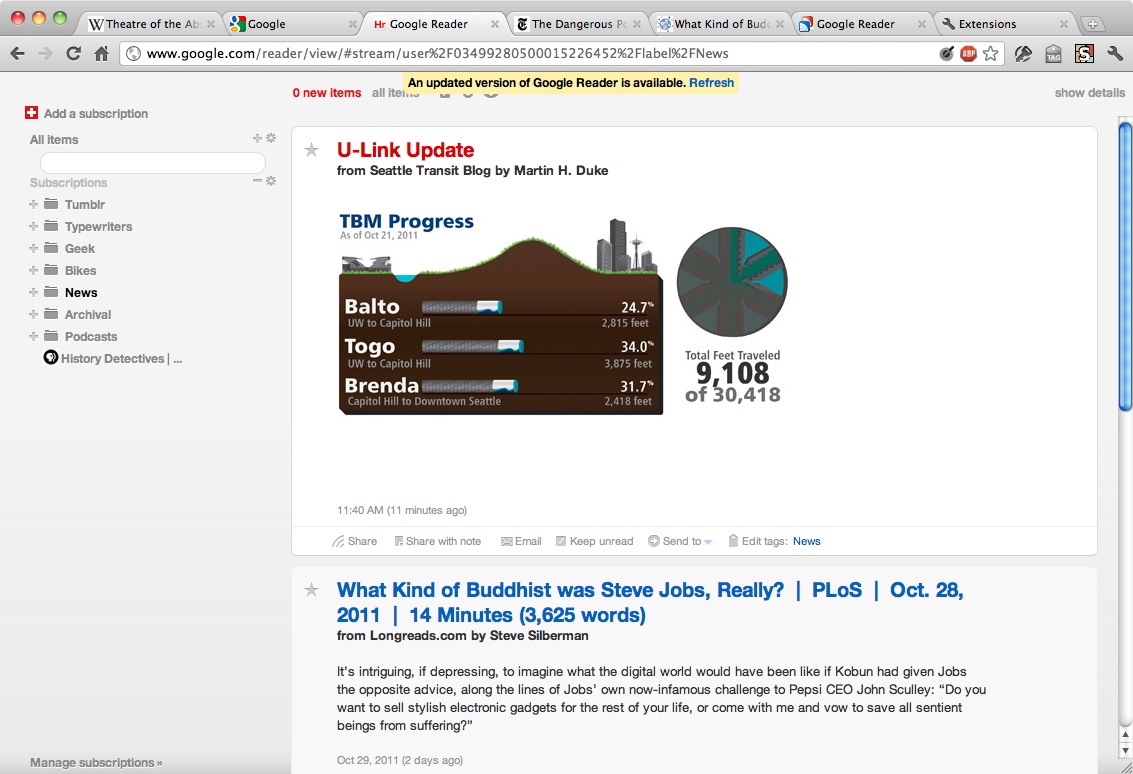
Task: Open Manage subscriptions link
Action: [x=95, y=762]
